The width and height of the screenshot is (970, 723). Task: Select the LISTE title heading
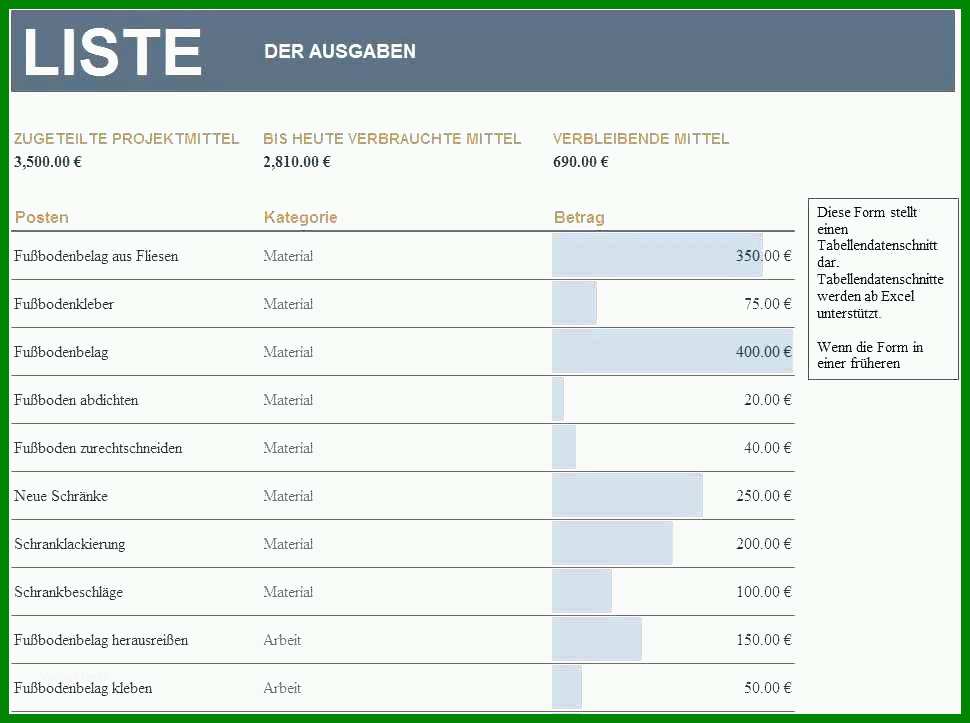tap(113, 53)
